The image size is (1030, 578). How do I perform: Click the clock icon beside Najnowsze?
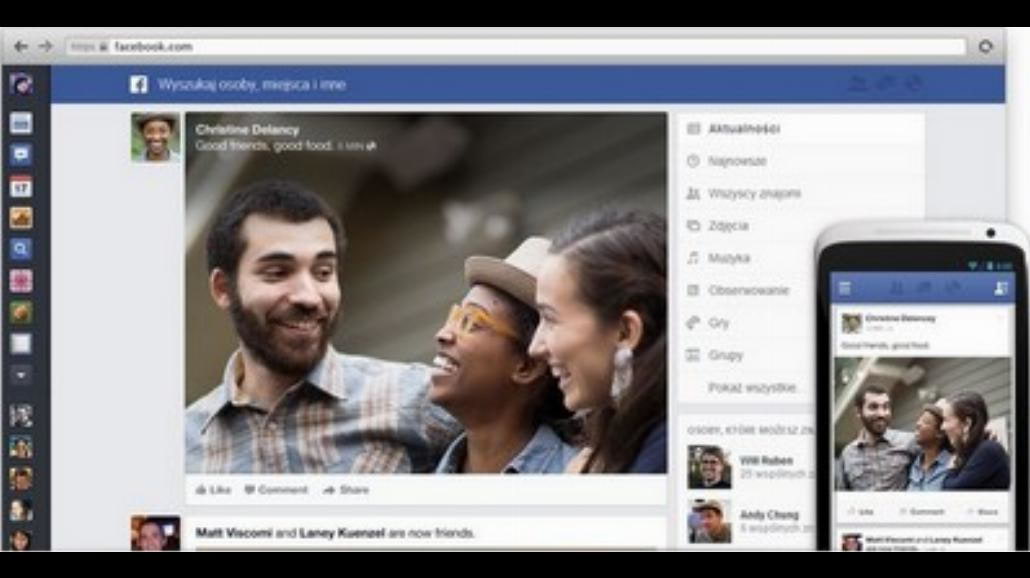click(693, 161)
